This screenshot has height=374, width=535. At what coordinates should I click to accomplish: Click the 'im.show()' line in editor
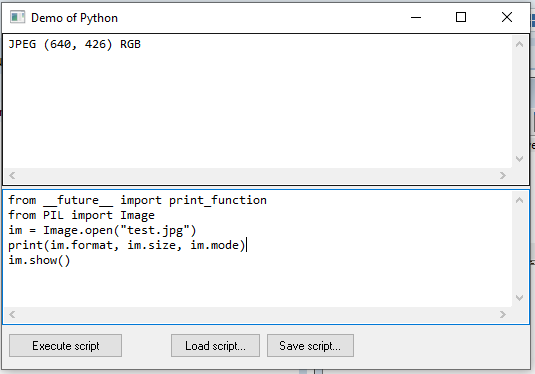click(39, 260)
